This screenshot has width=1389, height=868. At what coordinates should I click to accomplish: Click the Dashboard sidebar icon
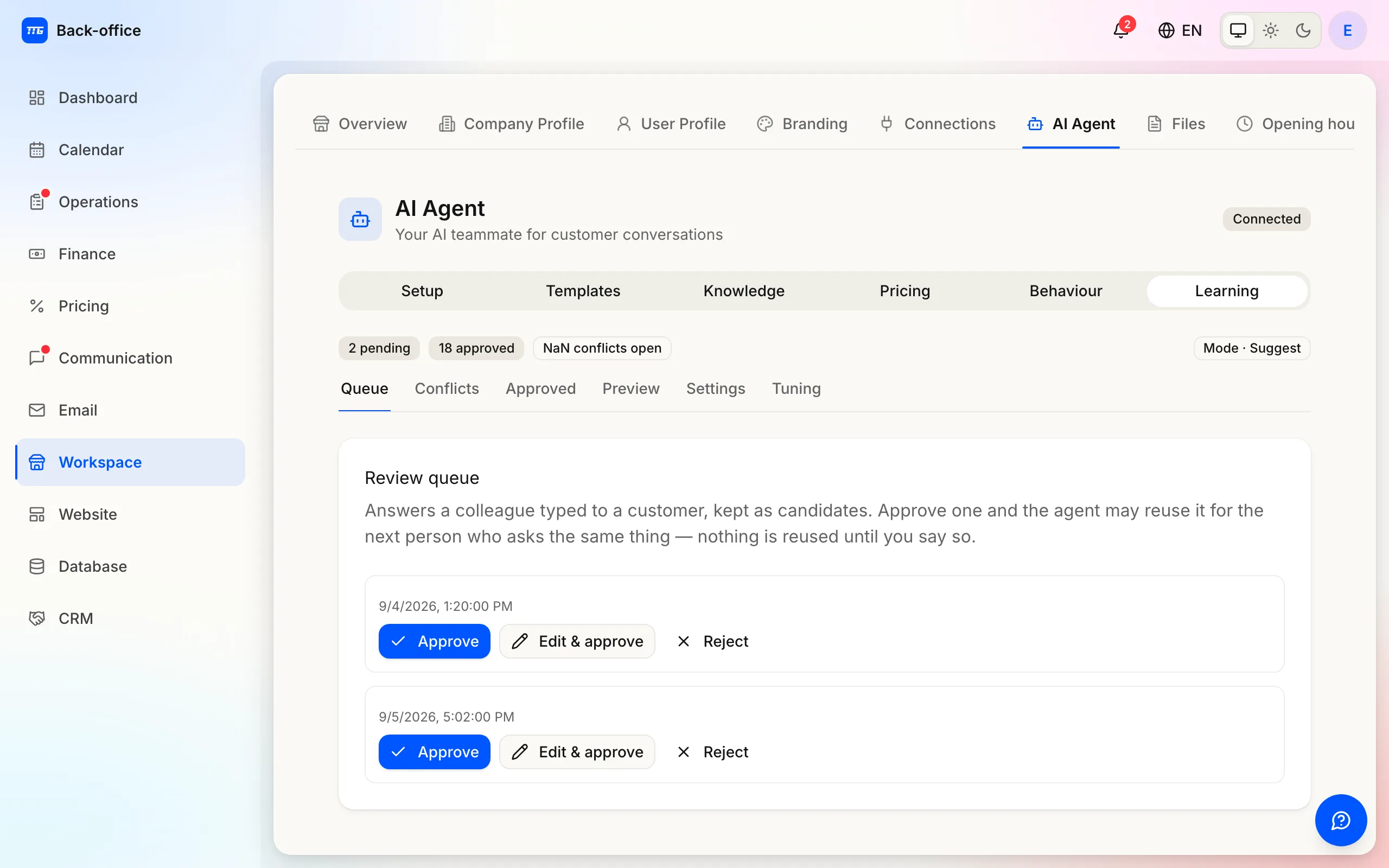(37, 98)
